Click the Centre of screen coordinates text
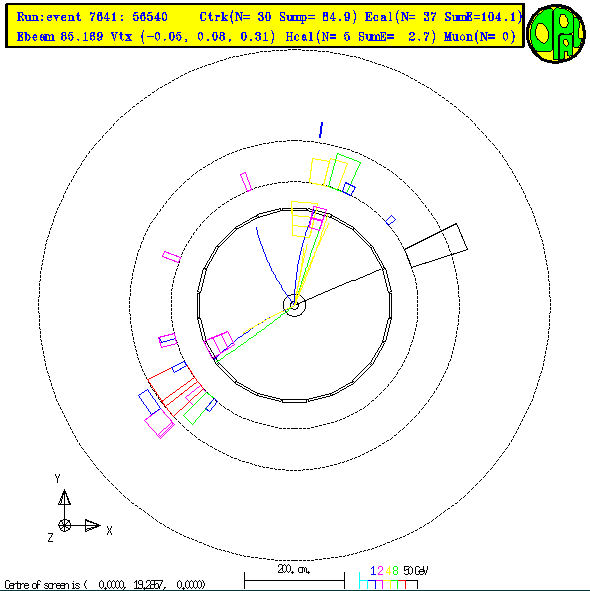Viewport: 590px width, 591px height. pyautogui.click(x=105, y=585)
